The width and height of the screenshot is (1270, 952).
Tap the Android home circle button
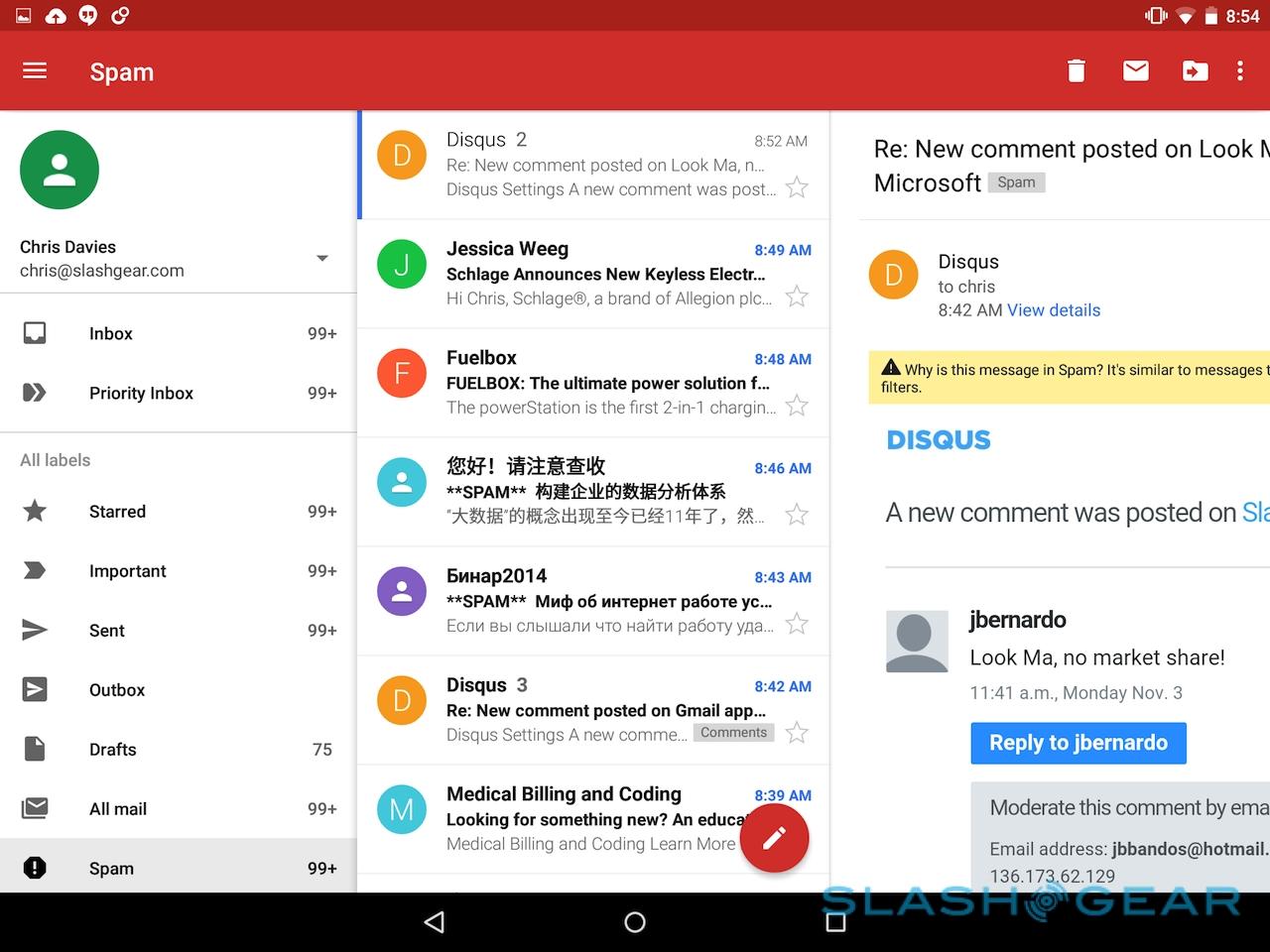pyautogui.click(x=635, y=922)
